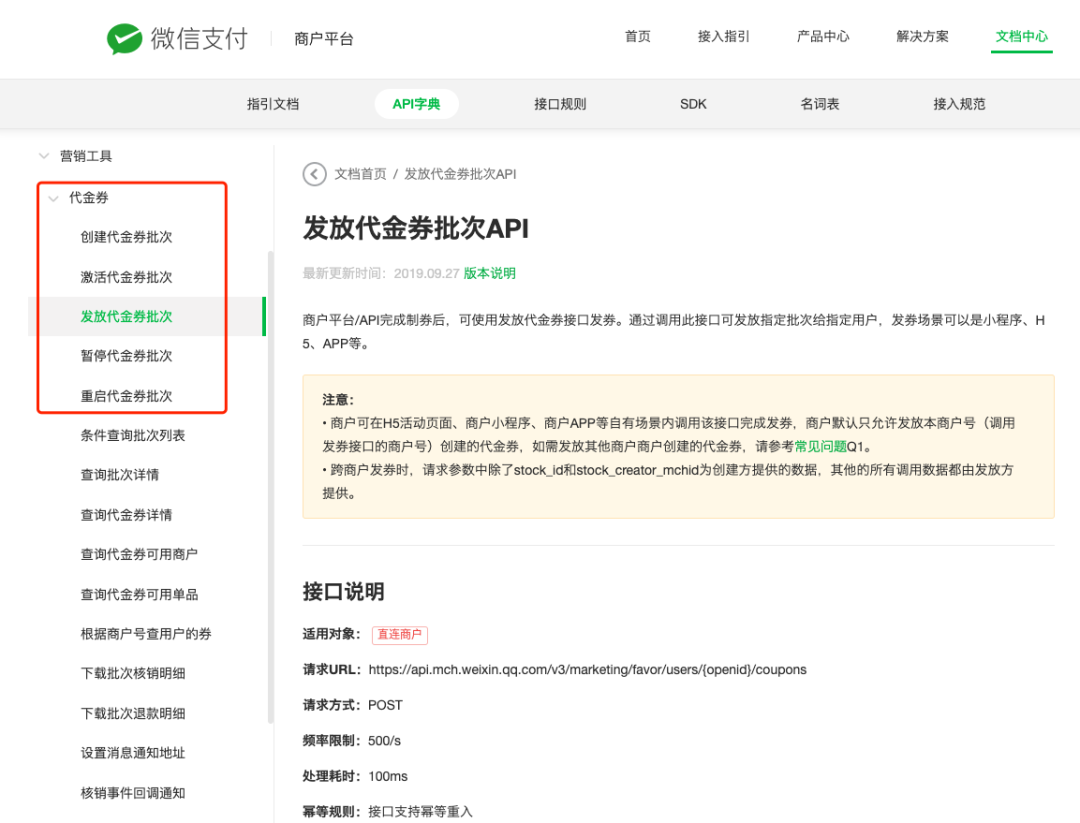The height and width of the screenshot is (823, 1080).
Task: Open 下载批次退款明细 in sidebar
Action: [133, 713]
